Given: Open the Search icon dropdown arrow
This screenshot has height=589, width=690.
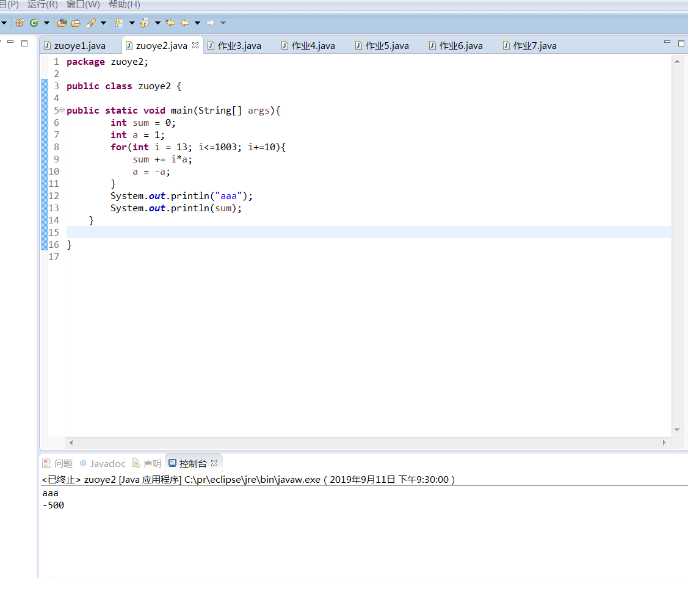Looking at the screenshot, I should click(x=103, y=22).
